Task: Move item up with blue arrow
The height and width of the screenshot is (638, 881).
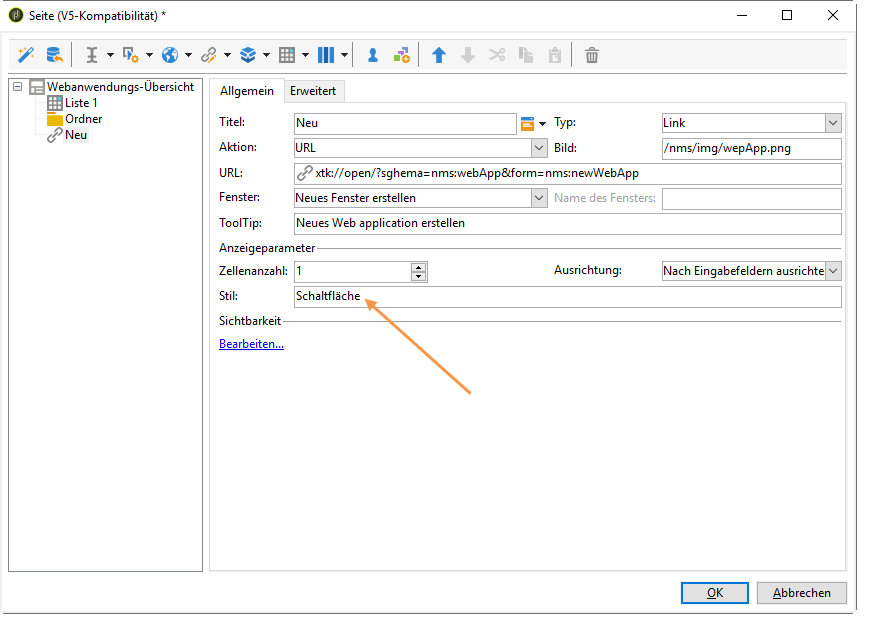Action: pos(439,55)
